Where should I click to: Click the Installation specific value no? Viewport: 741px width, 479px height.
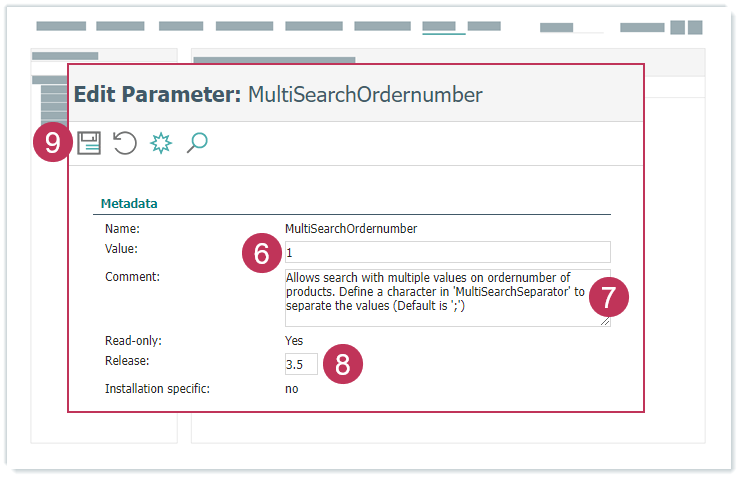291,389
